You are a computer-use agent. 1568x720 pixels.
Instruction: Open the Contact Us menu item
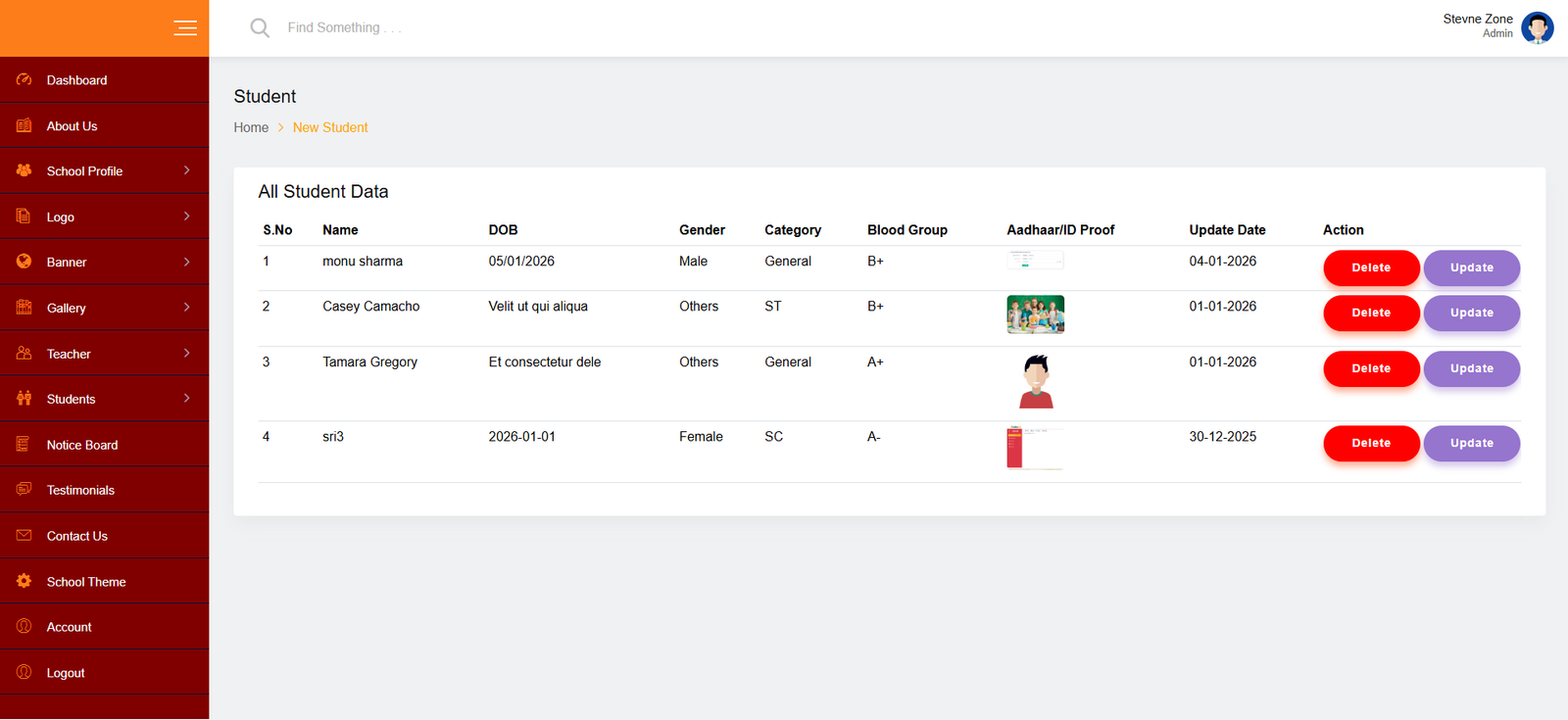104,536
